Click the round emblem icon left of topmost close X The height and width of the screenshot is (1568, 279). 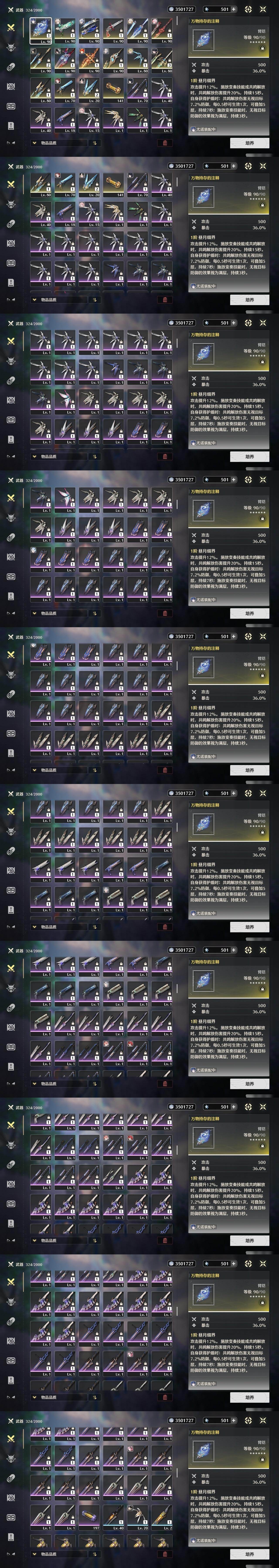tap(248, 9)
